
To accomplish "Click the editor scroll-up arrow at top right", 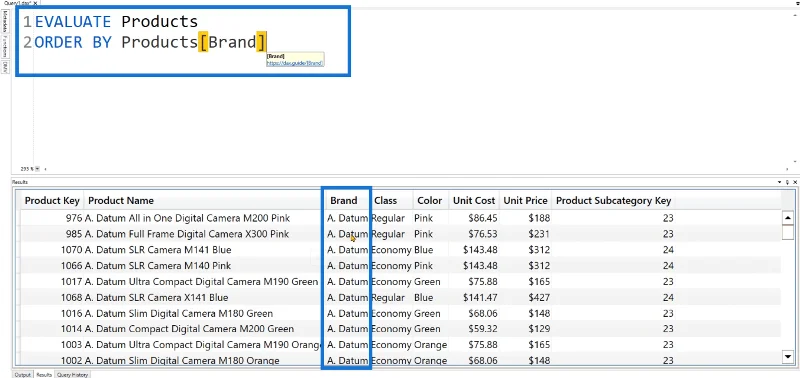I will (x=794, y=14).
